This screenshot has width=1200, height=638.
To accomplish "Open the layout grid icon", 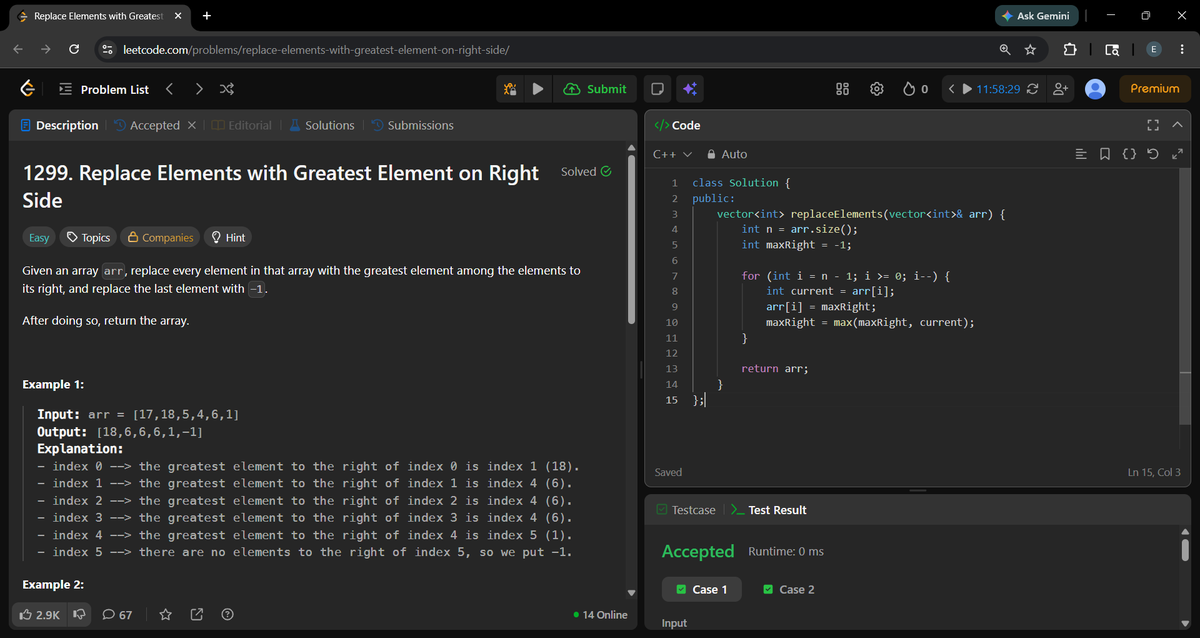I will pos(843,89).
